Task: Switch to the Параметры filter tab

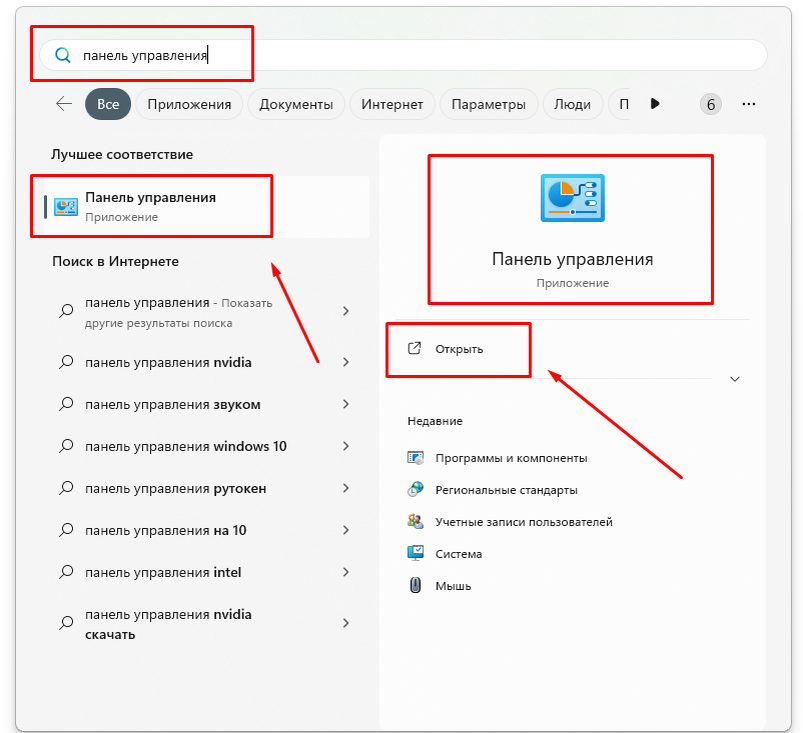Action: pyautogui.click(x=489, y=104)
